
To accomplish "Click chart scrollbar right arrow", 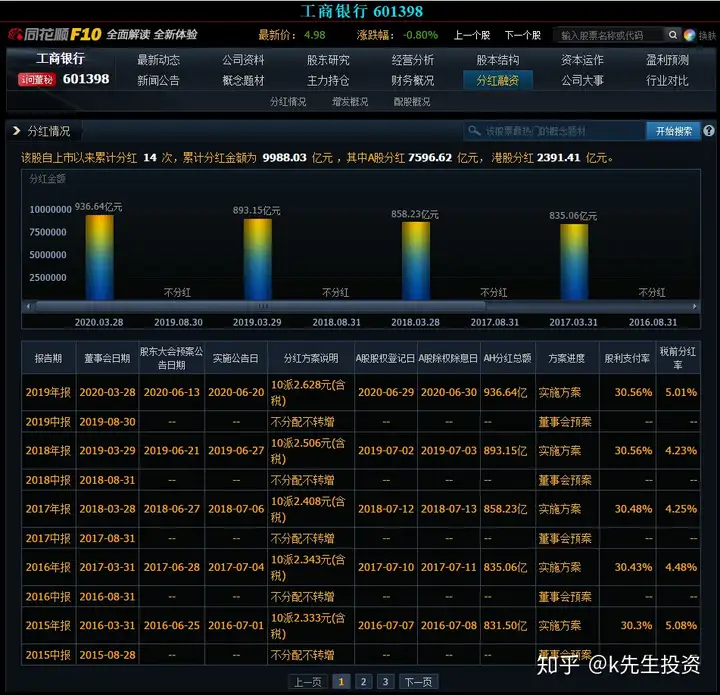I will pyautogui.click(x=694, y=306).
